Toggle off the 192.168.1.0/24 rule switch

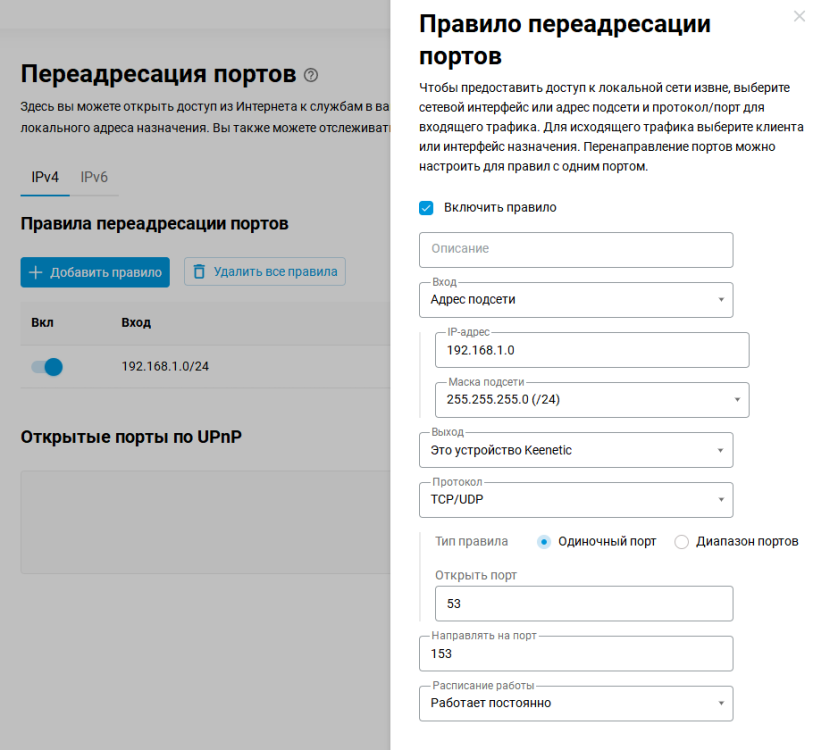pos(46,367)
